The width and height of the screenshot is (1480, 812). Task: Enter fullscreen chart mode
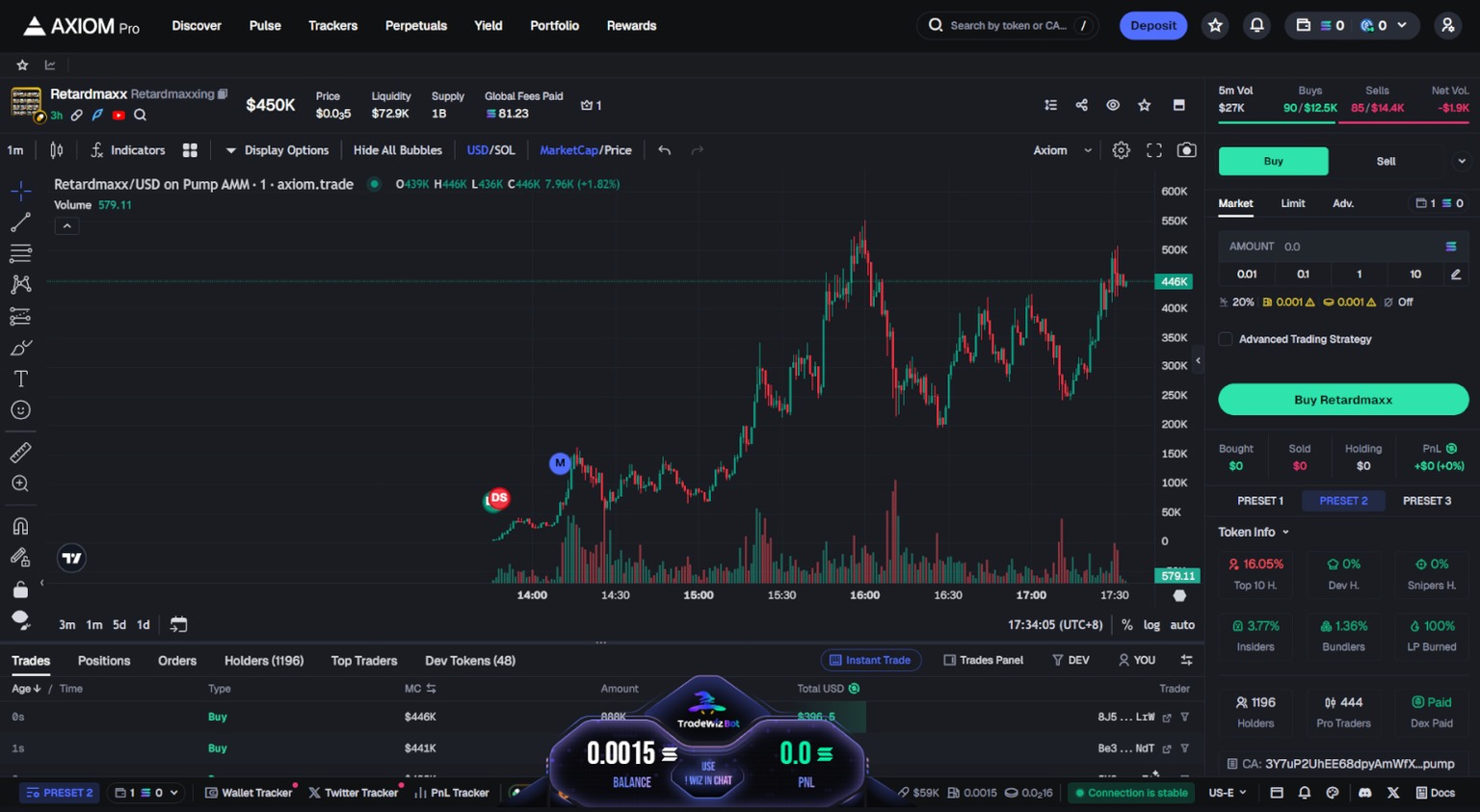1153,150
